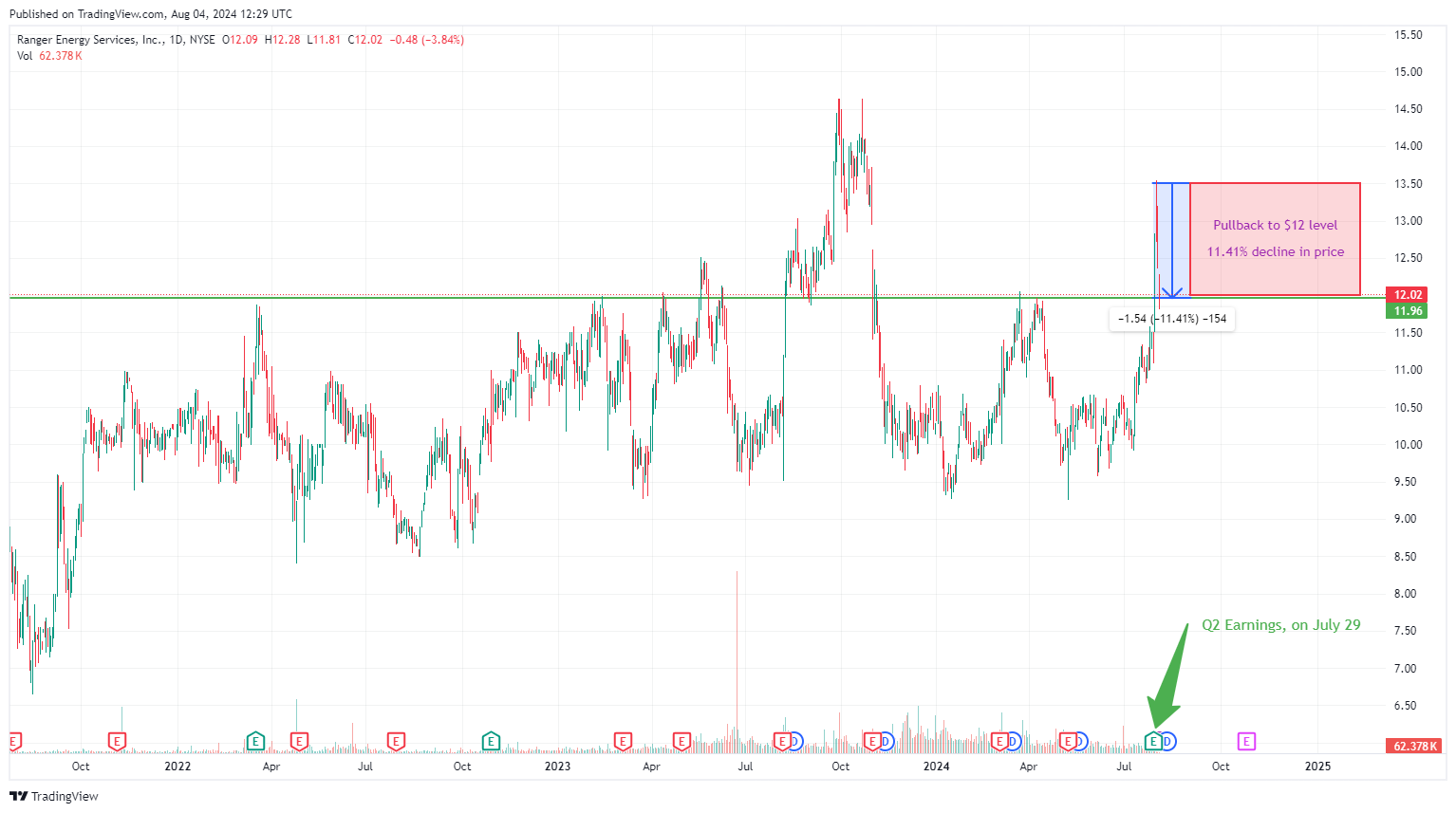1456x813 pixels.
Task: Click the 'Published on TradingView.com' header text
Action: [86, 14]
